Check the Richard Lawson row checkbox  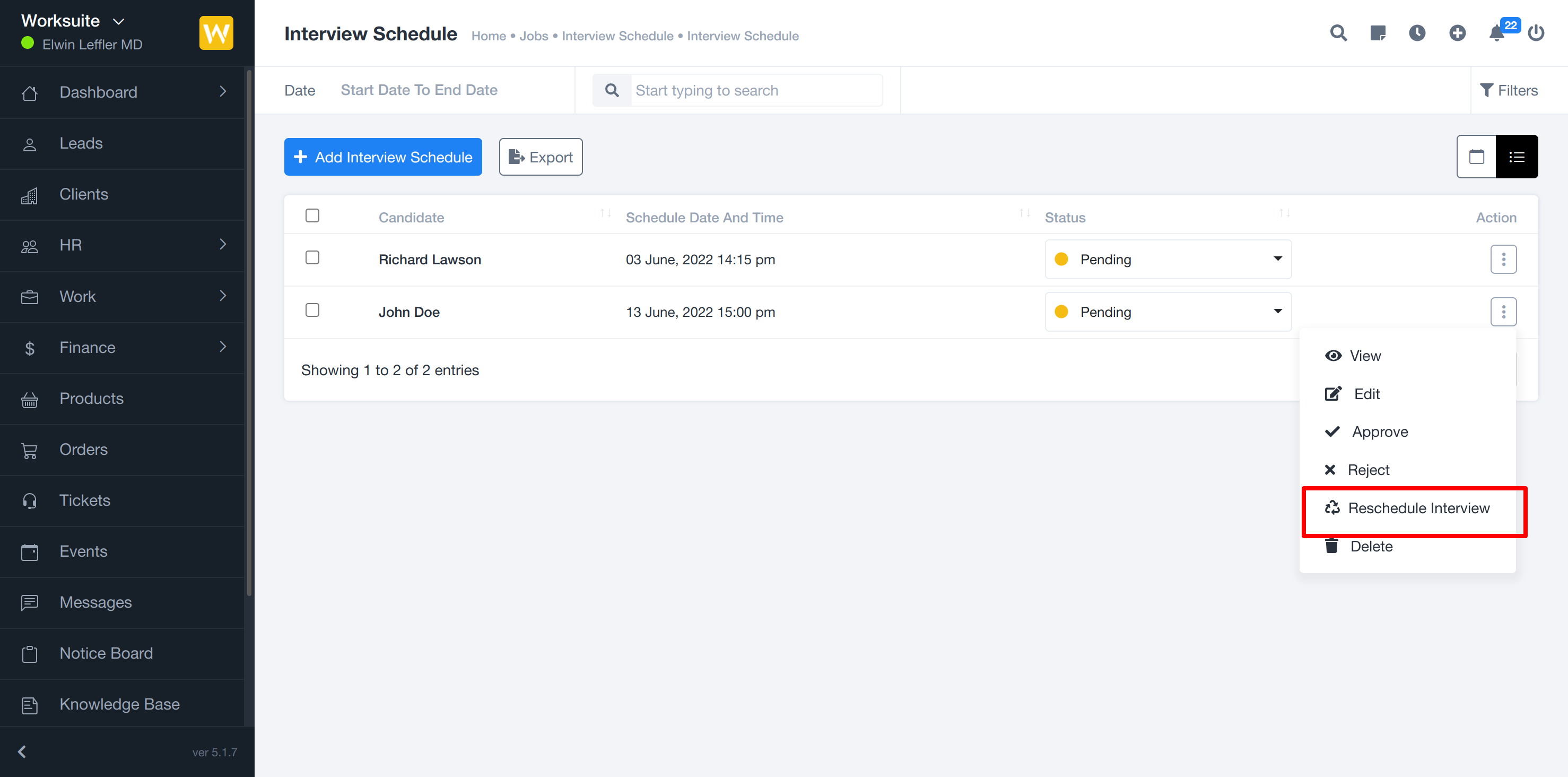[x=312, y=257]
